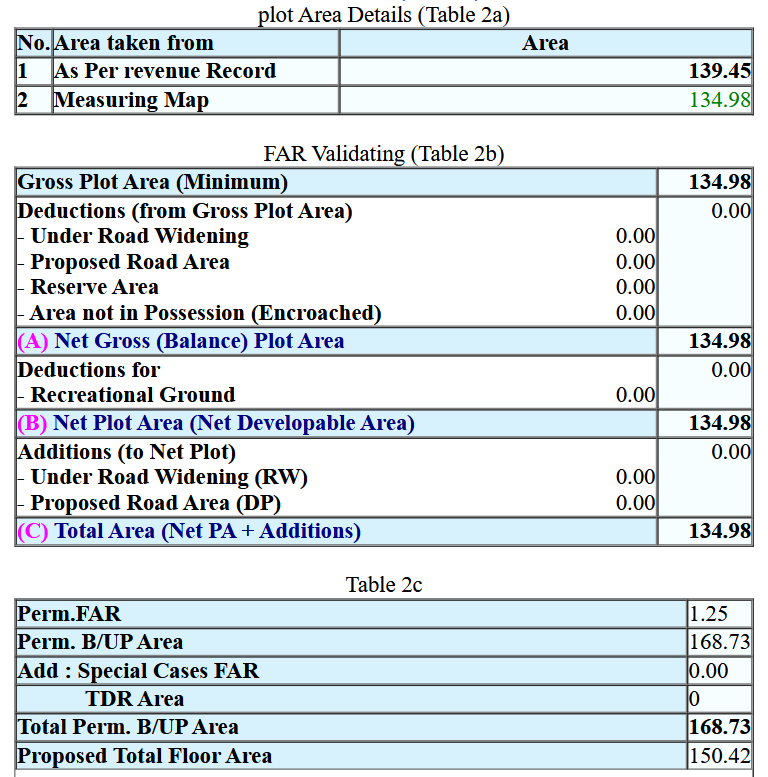Select the green 134.98 Measuring Map value
Screen dimensions: 768x777
719,100
